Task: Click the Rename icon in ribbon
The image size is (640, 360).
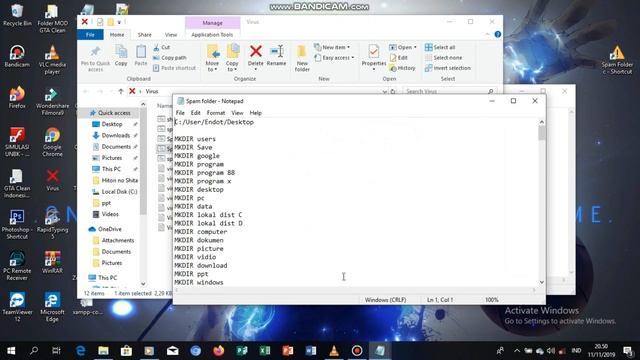Action: (276, 55)
